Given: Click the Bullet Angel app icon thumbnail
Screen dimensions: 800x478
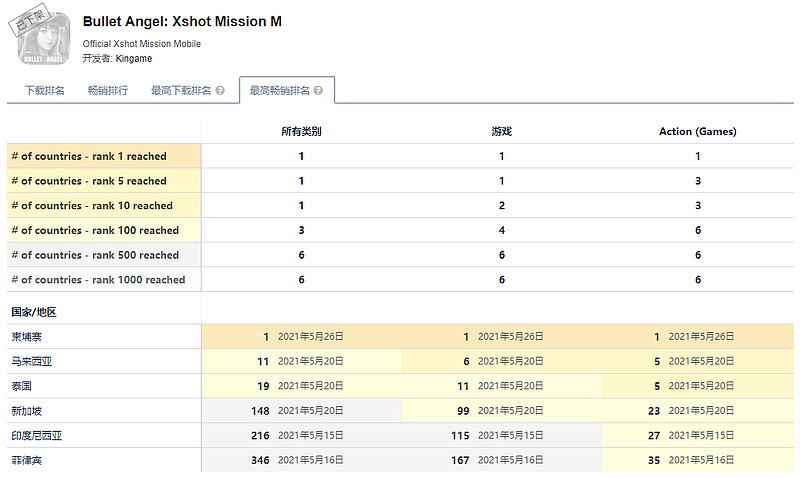Looking at the screenshot, I should click(44, 40).
